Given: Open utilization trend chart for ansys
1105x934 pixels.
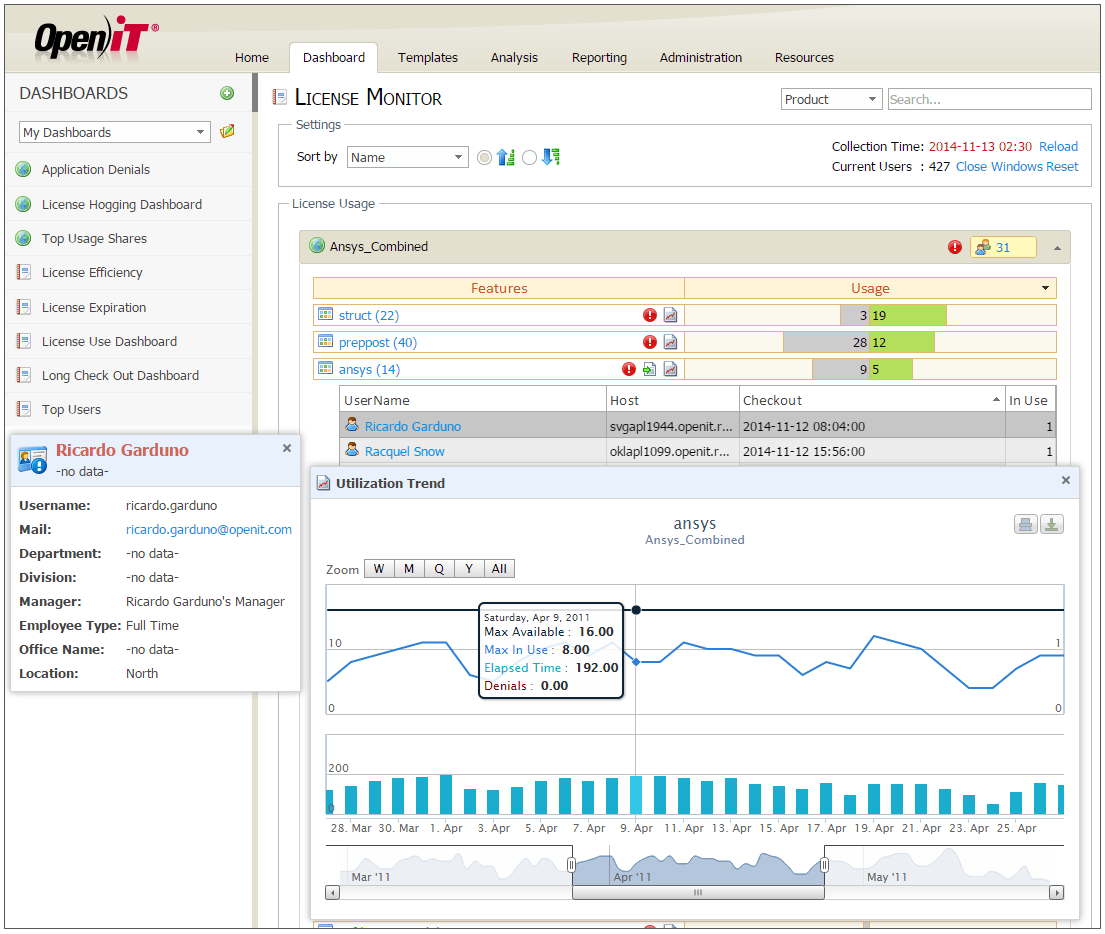Looking at the screenshot, I should tap(670, 369).
